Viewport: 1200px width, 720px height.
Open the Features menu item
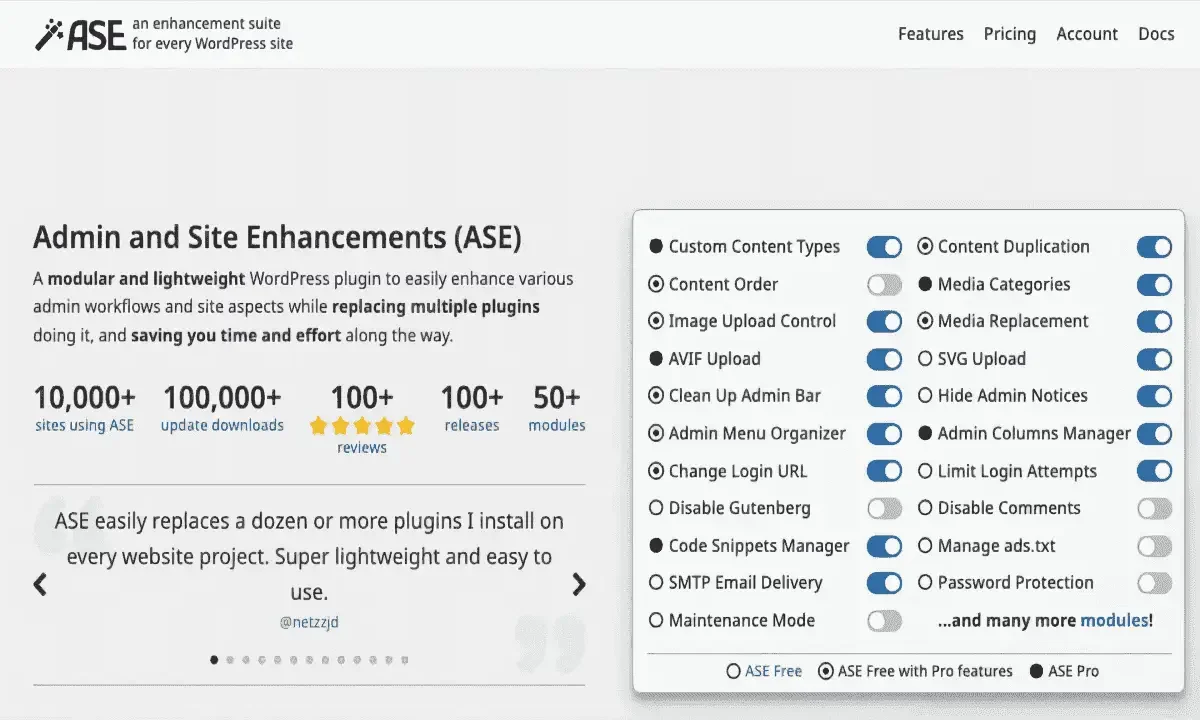pyautogui.click(x=930, y=34)
